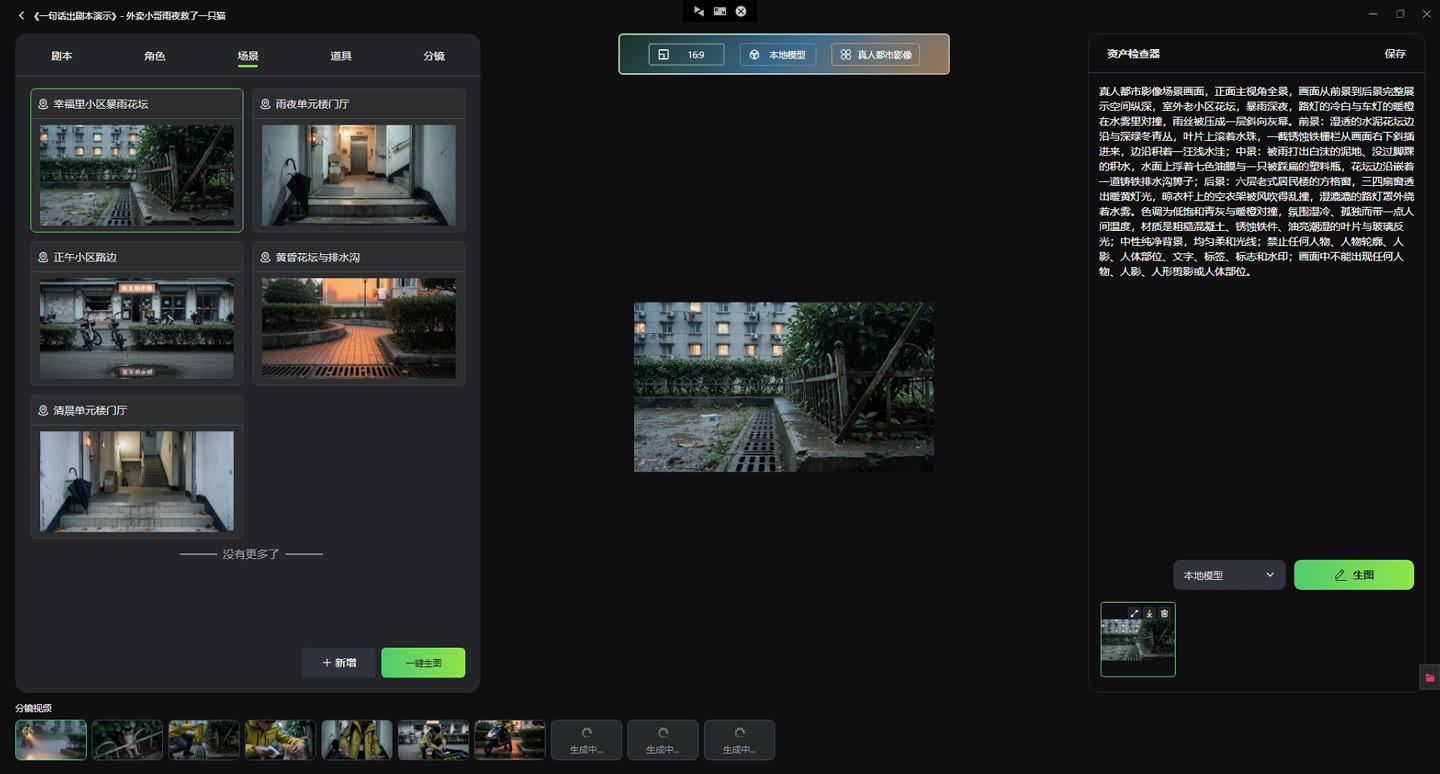Viewport: 1440px width, 774px height.
Task: Click the location icon beside 正午小区路边
Action: pyautogui.click(x=43, y=257)
